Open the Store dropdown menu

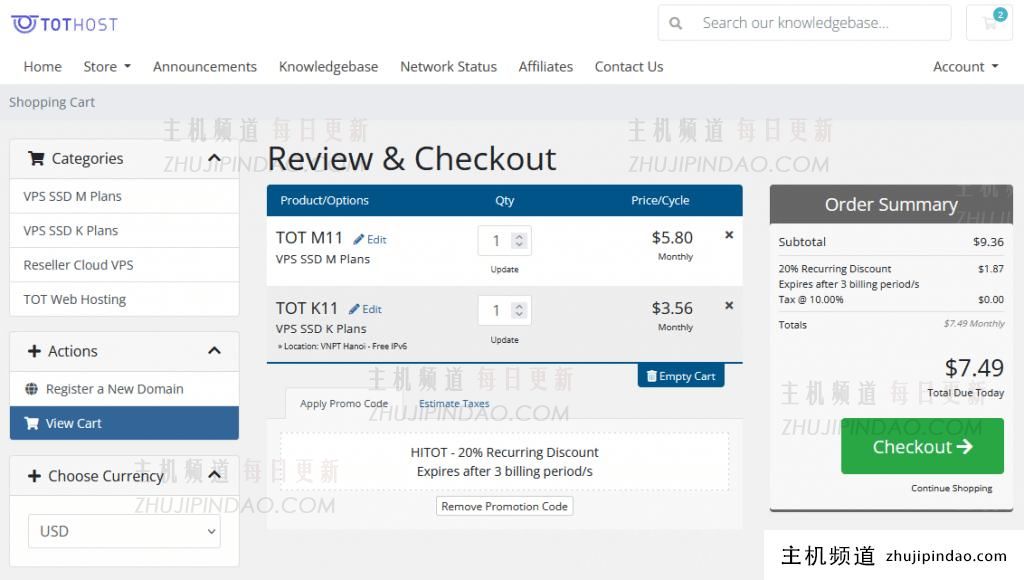click(x=107, y=67)
